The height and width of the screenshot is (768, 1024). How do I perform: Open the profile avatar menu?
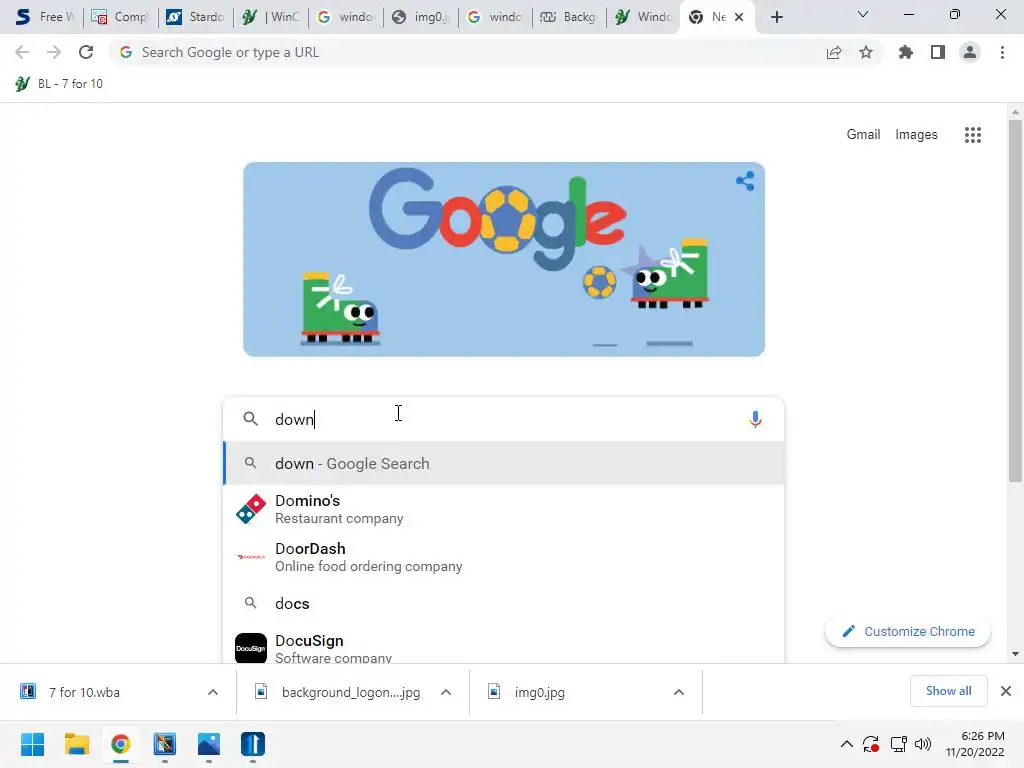(x=970, y=52)
